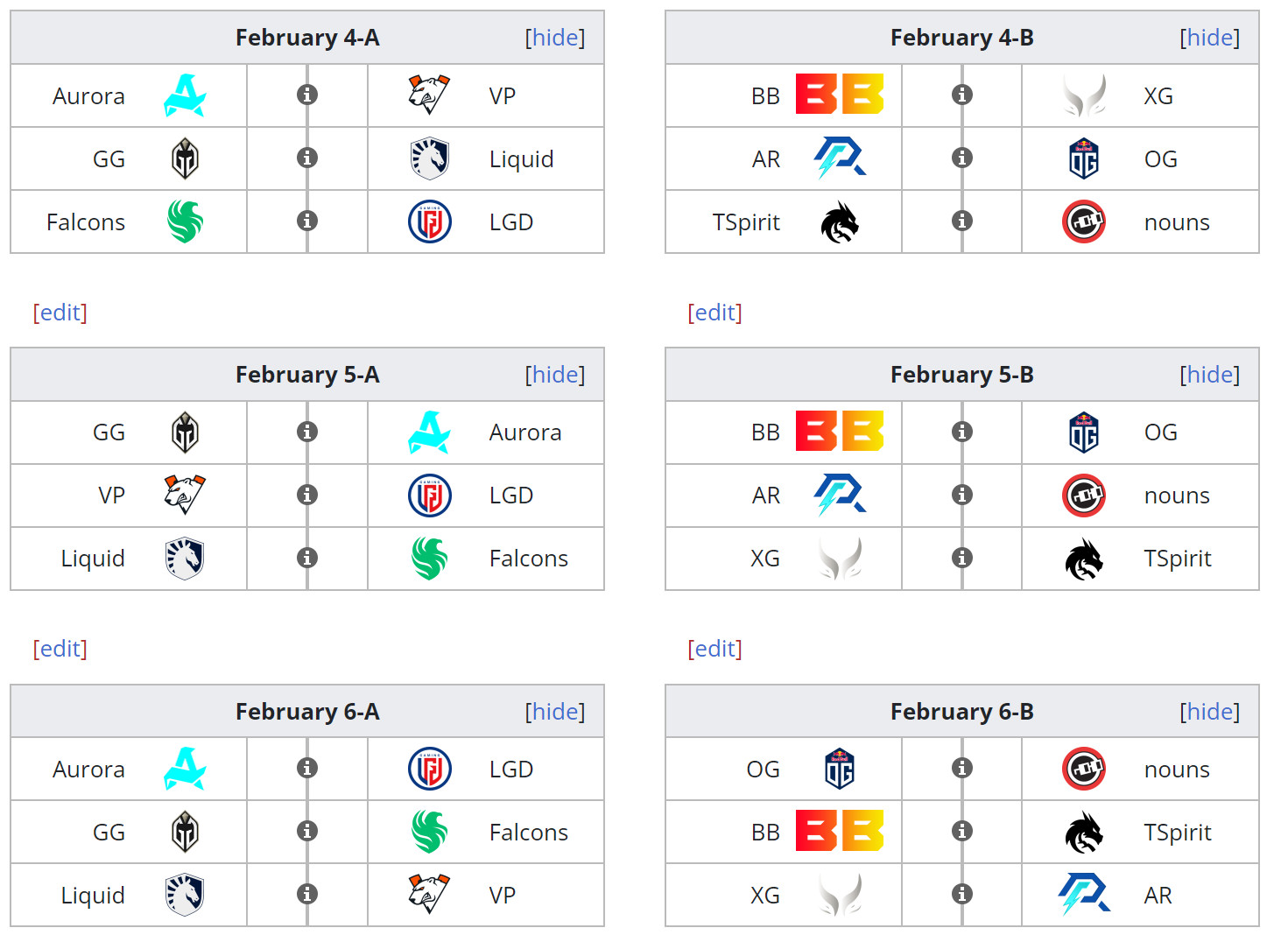Image resolution: width=1288 pixels, height=949 pixels.
Task: Click Aurora logo in February 4-A
Action: [185, 95]
